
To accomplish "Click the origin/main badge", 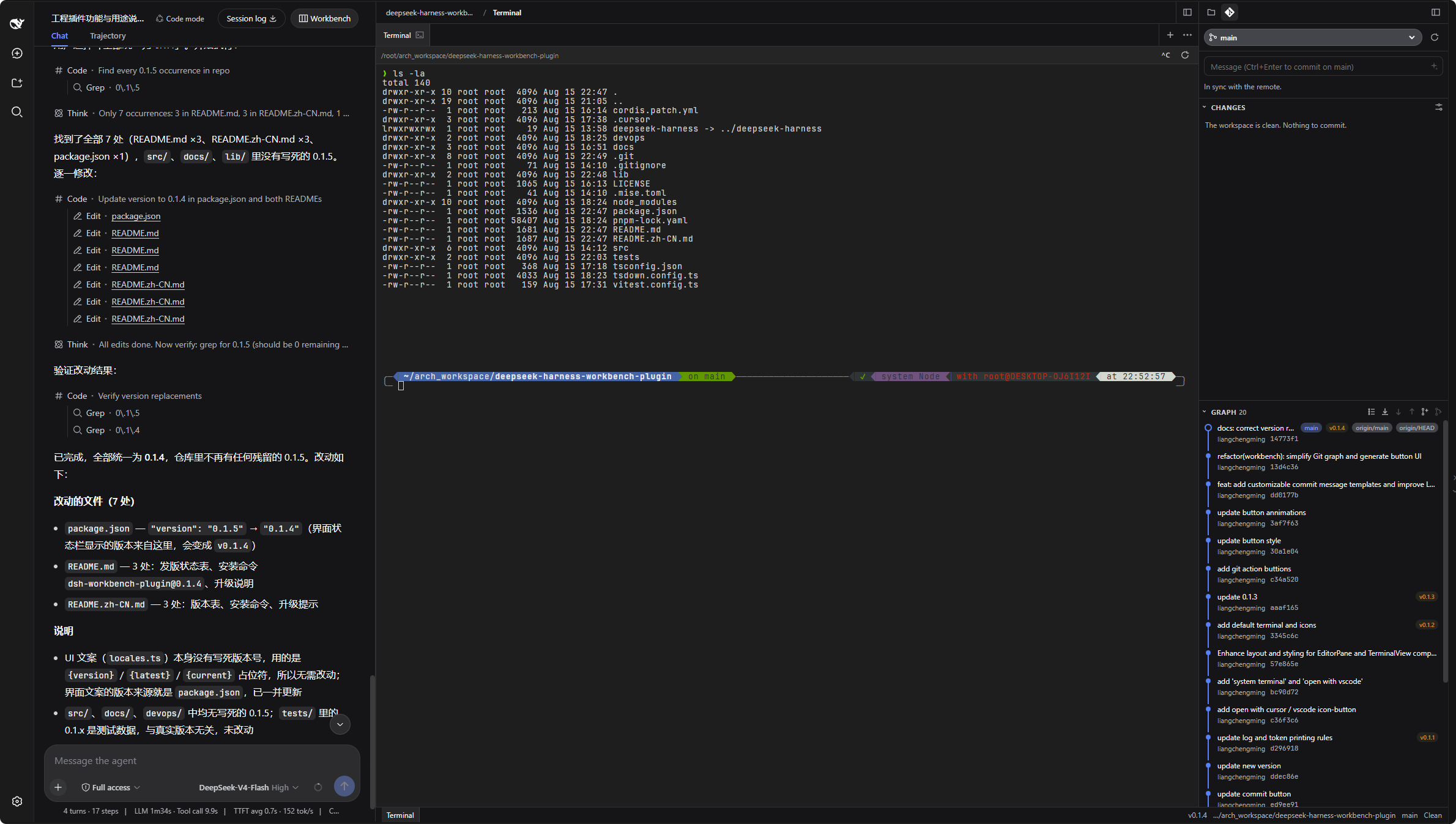I will pyautogui.click(x=1372, y=428).
